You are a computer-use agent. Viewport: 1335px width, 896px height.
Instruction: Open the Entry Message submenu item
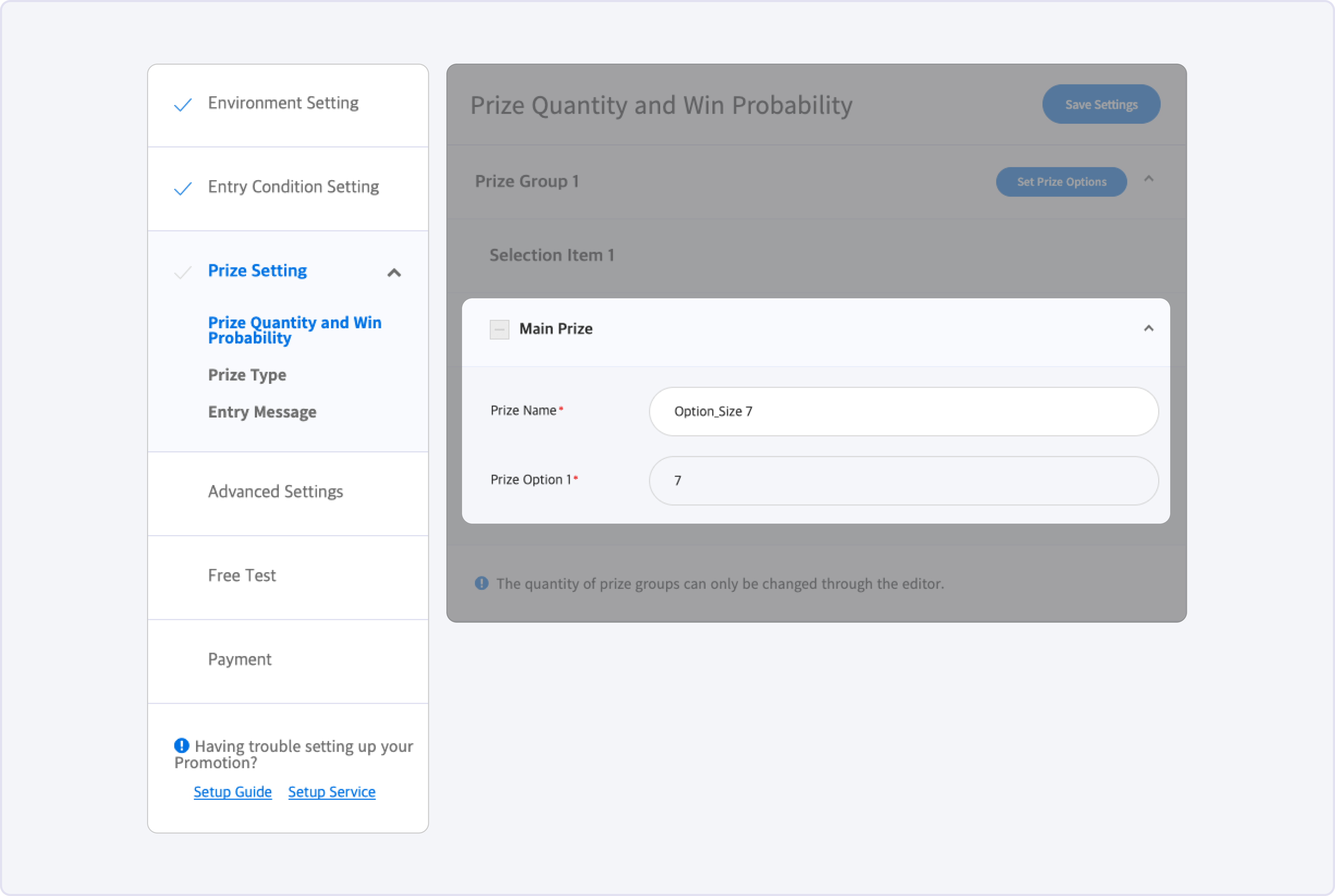tap(262, 412)
